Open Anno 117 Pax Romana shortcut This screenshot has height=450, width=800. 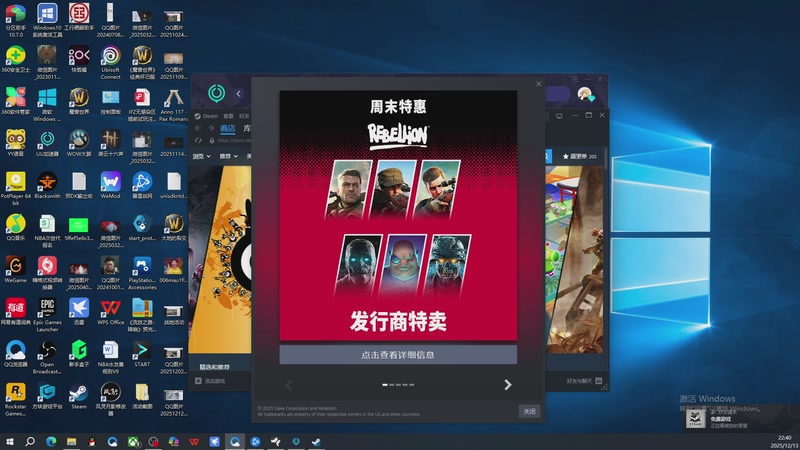point(173,105)
